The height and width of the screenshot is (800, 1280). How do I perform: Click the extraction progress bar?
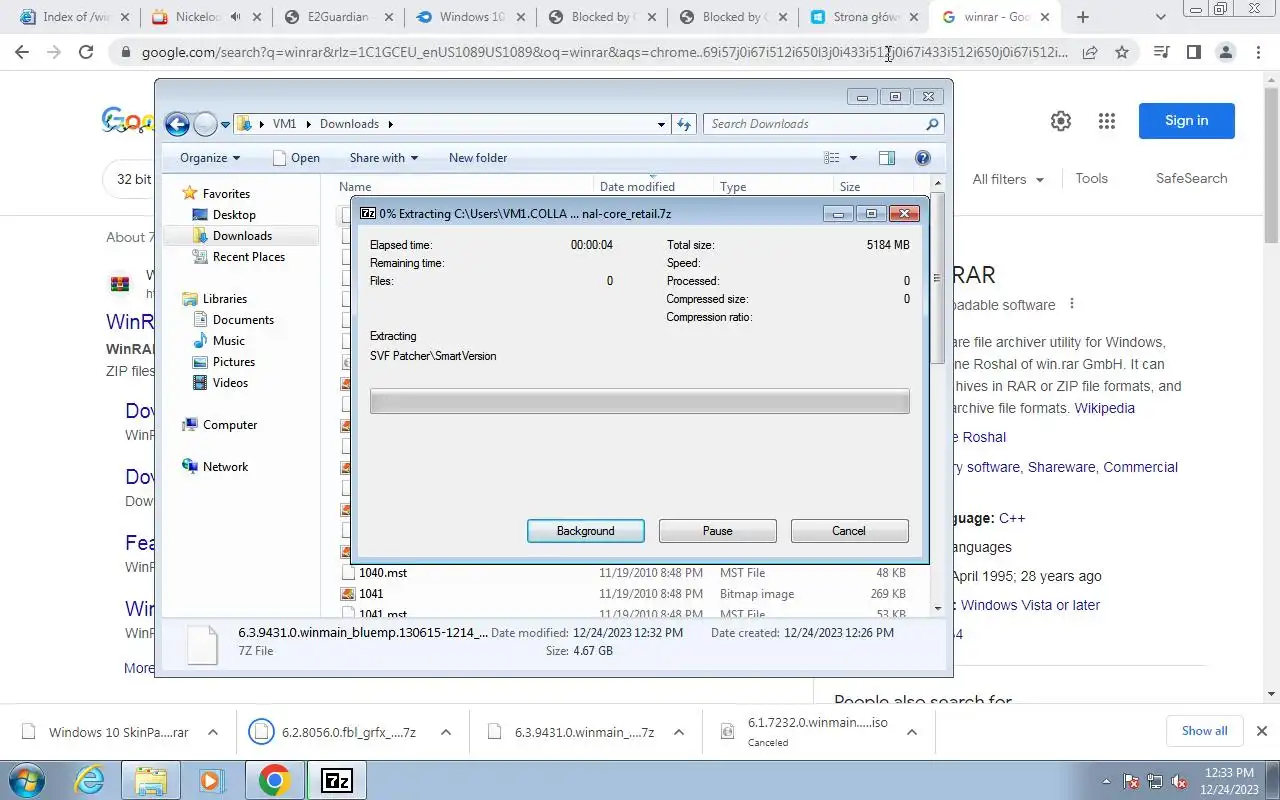coord(640,402)
